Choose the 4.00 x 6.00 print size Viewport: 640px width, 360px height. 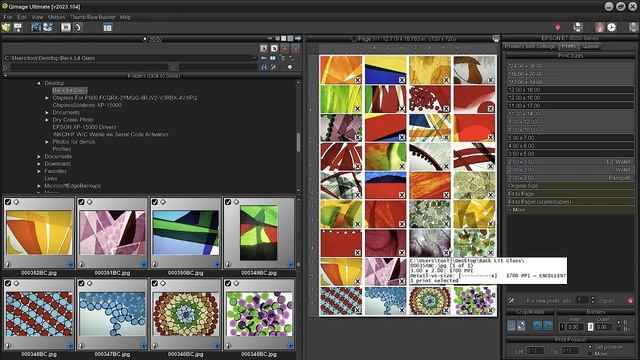click(x=571, y=146)
